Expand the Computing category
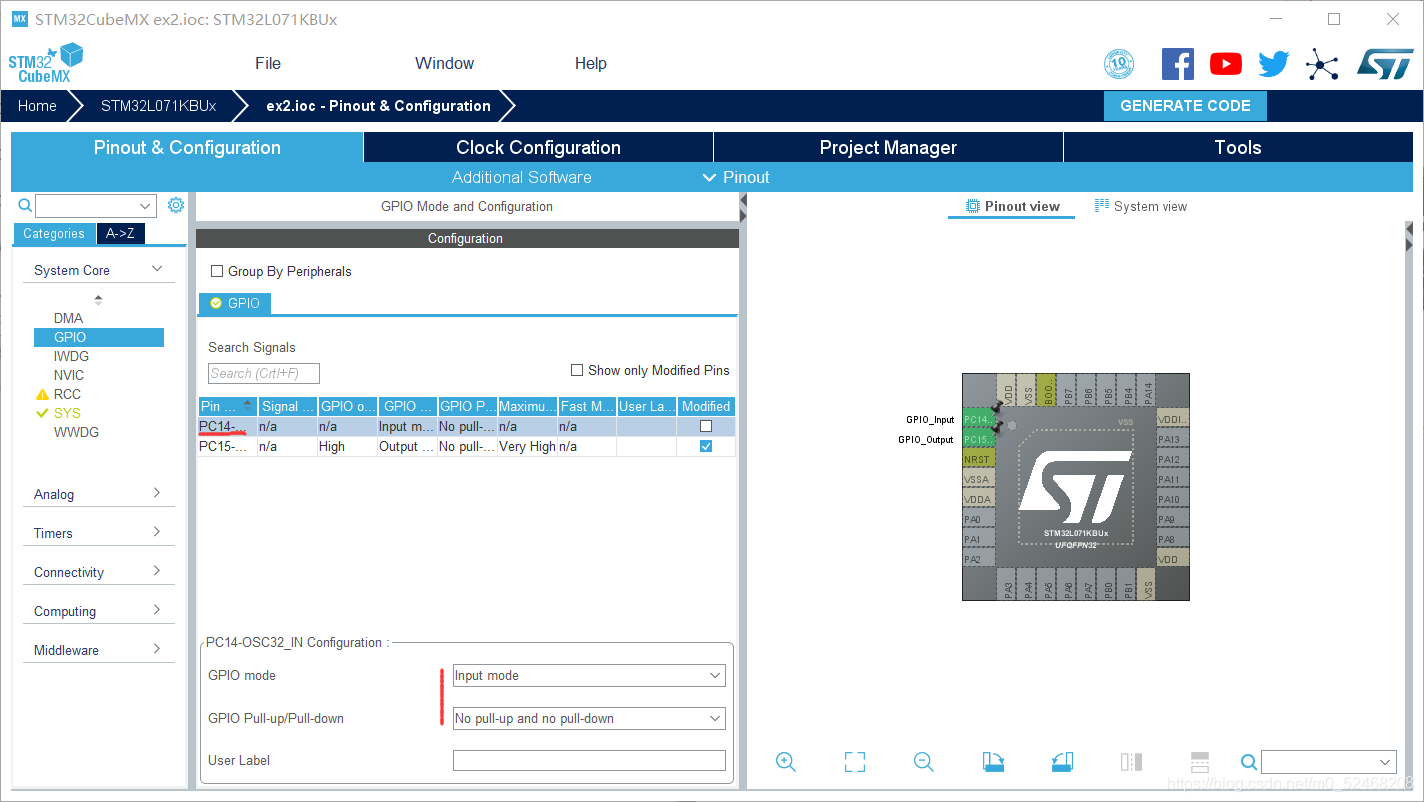The image size is (1424, 802). tap(157, 610)
